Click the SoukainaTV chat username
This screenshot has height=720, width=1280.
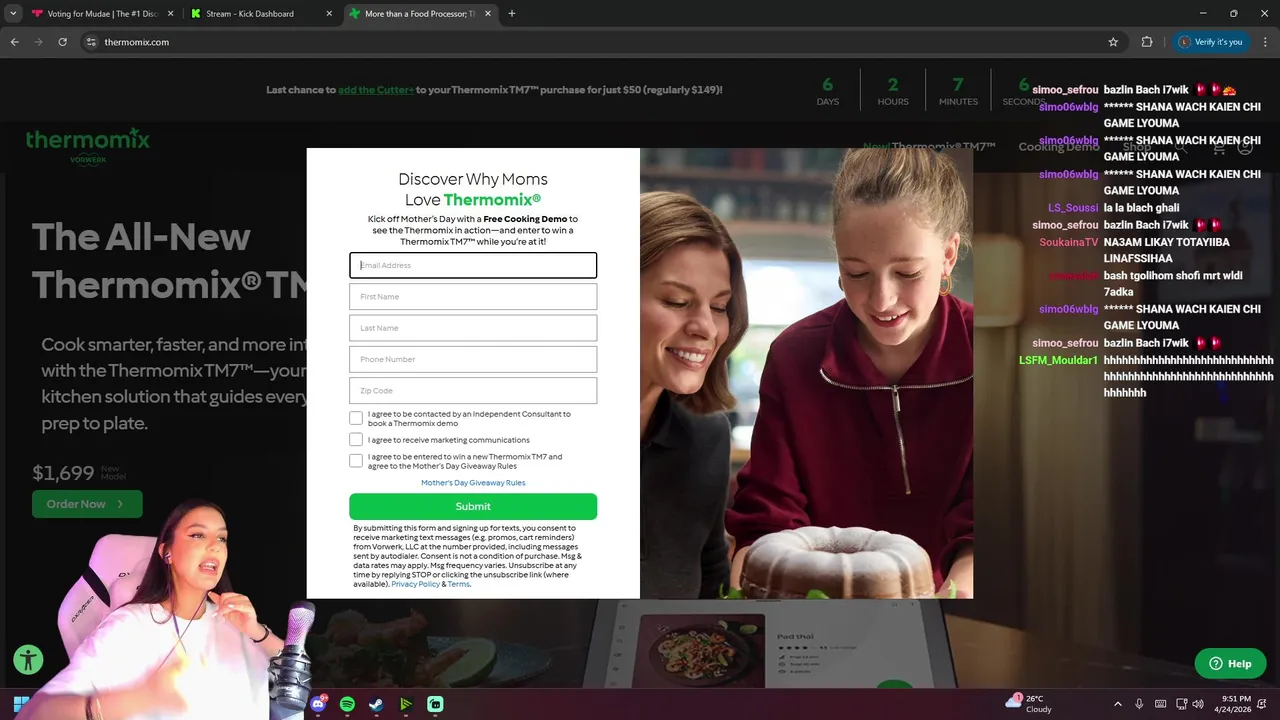point(1069,242)
